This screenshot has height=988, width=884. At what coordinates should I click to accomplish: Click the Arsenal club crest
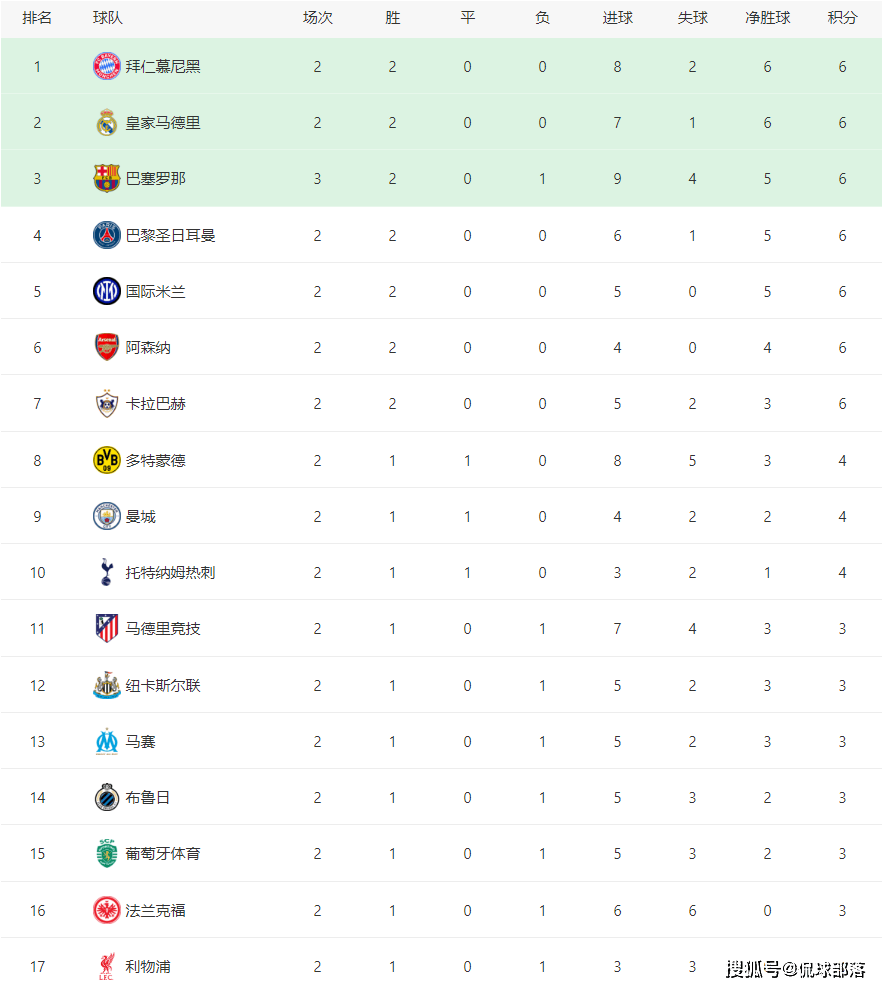point(106,348)
